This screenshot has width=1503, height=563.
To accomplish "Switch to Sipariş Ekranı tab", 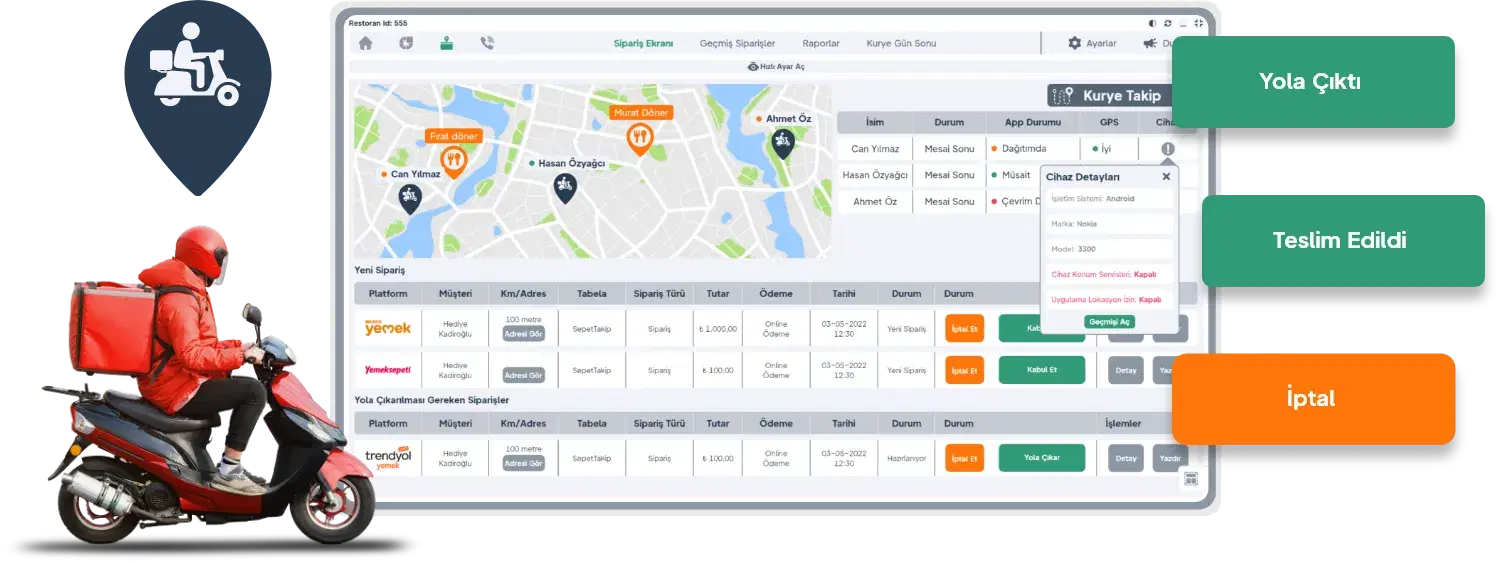I will tap(643, 43).
